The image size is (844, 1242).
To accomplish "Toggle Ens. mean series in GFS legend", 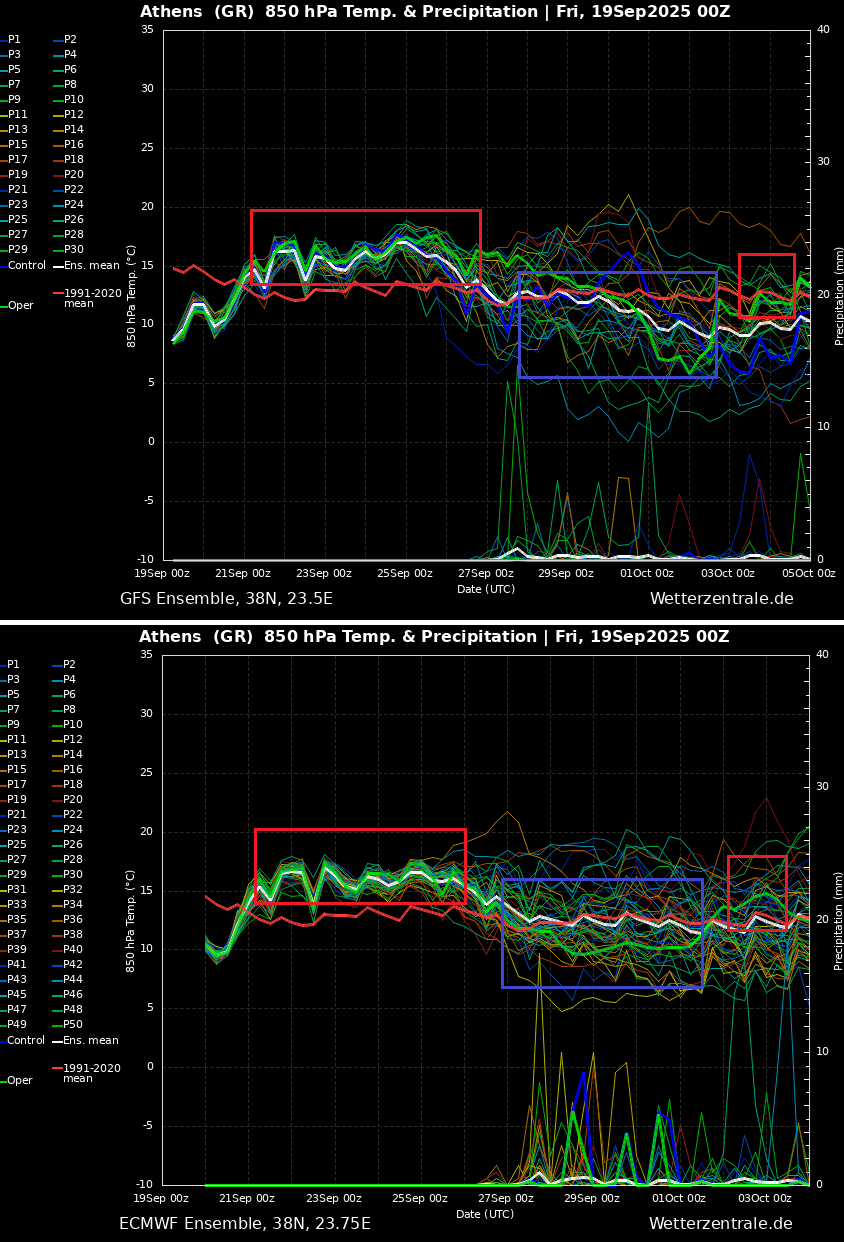I will click(x=90, y=266).
